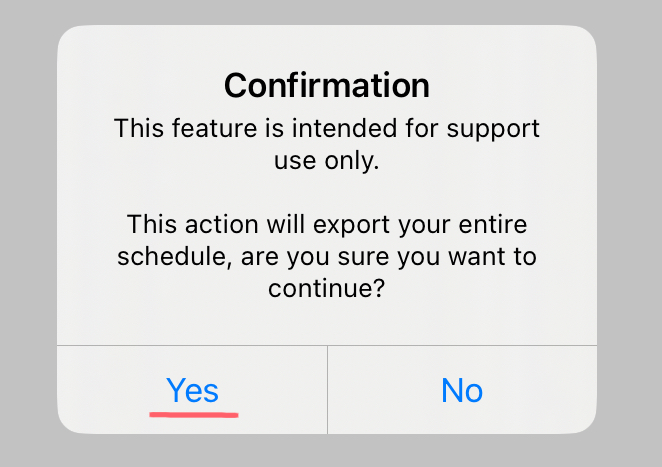662x467 pixels.
Task: Select the blue Yes option
Action: pos(192,390)
